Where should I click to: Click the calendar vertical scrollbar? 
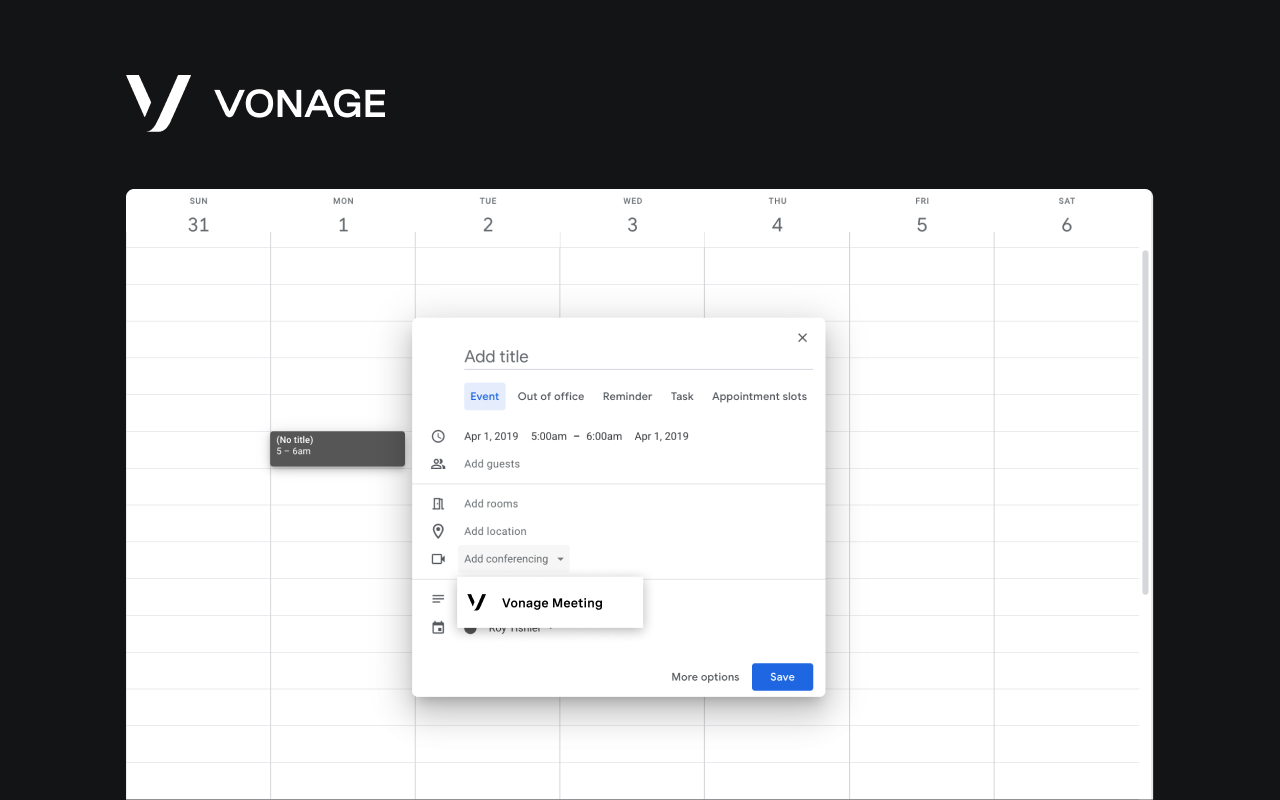[x=1146, y=422]
